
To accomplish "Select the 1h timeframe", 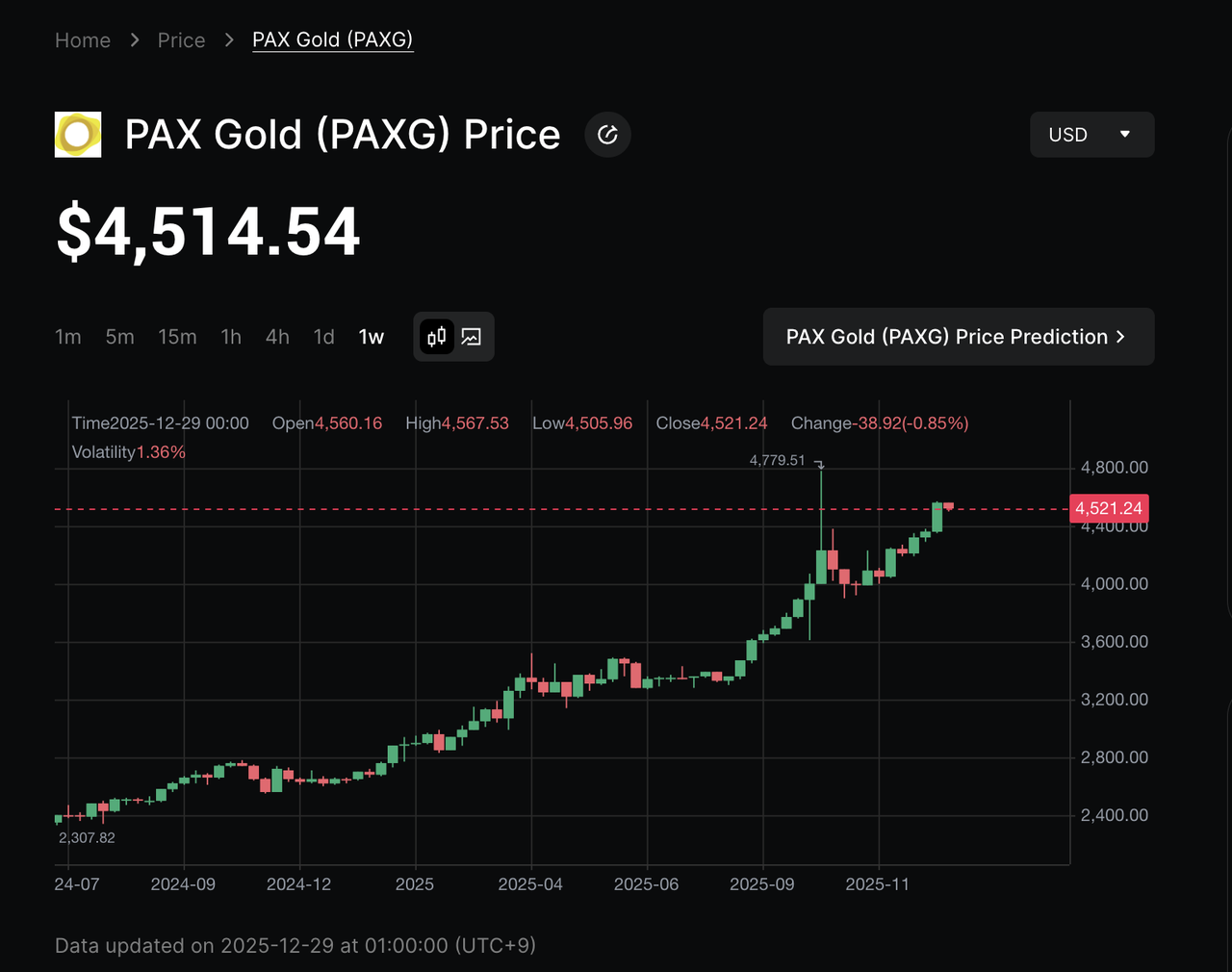I will (x=231, y=337).
